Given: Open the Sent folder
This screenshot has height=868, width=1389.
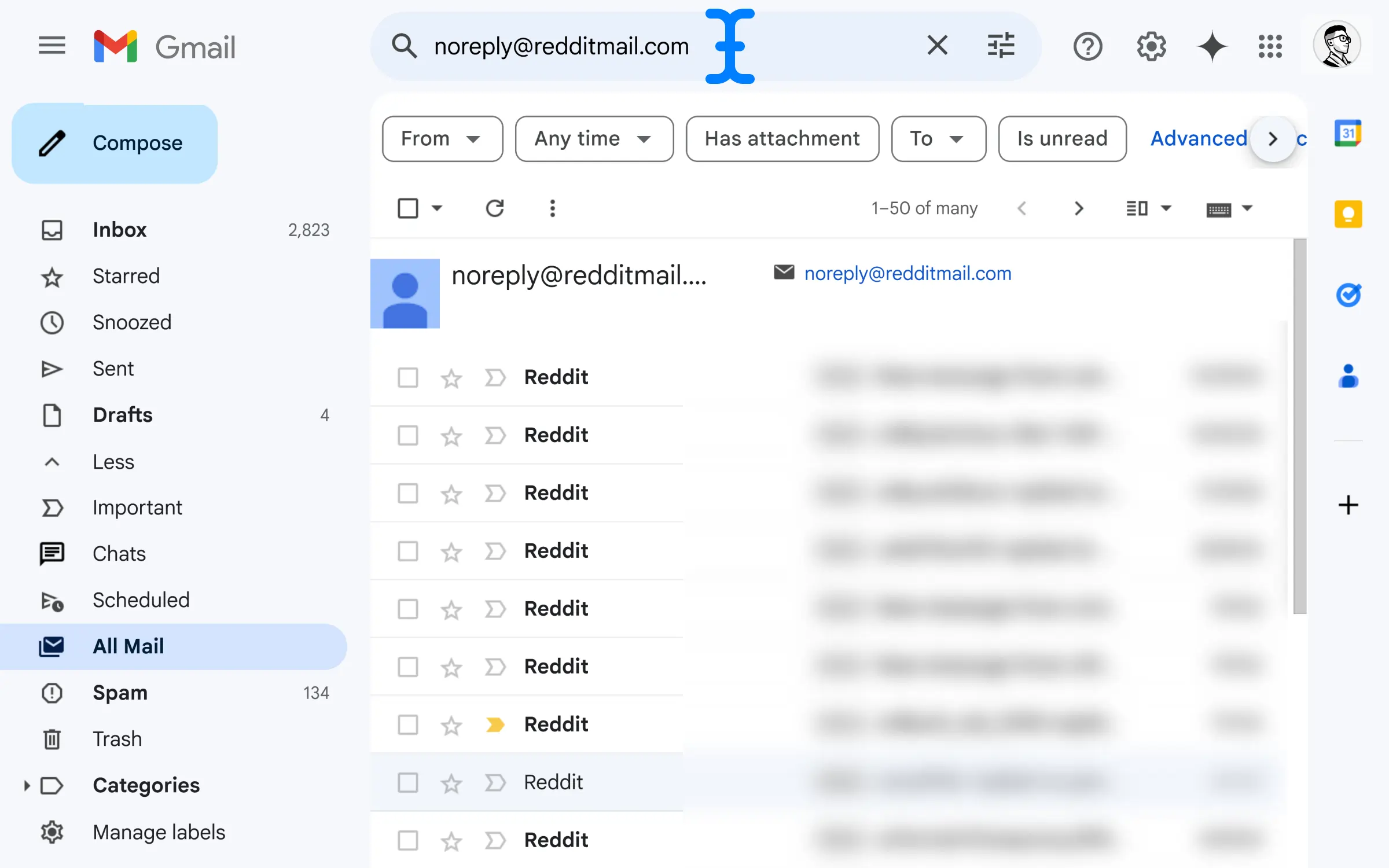Looking at the screenshot, I should tap(174, 369).
